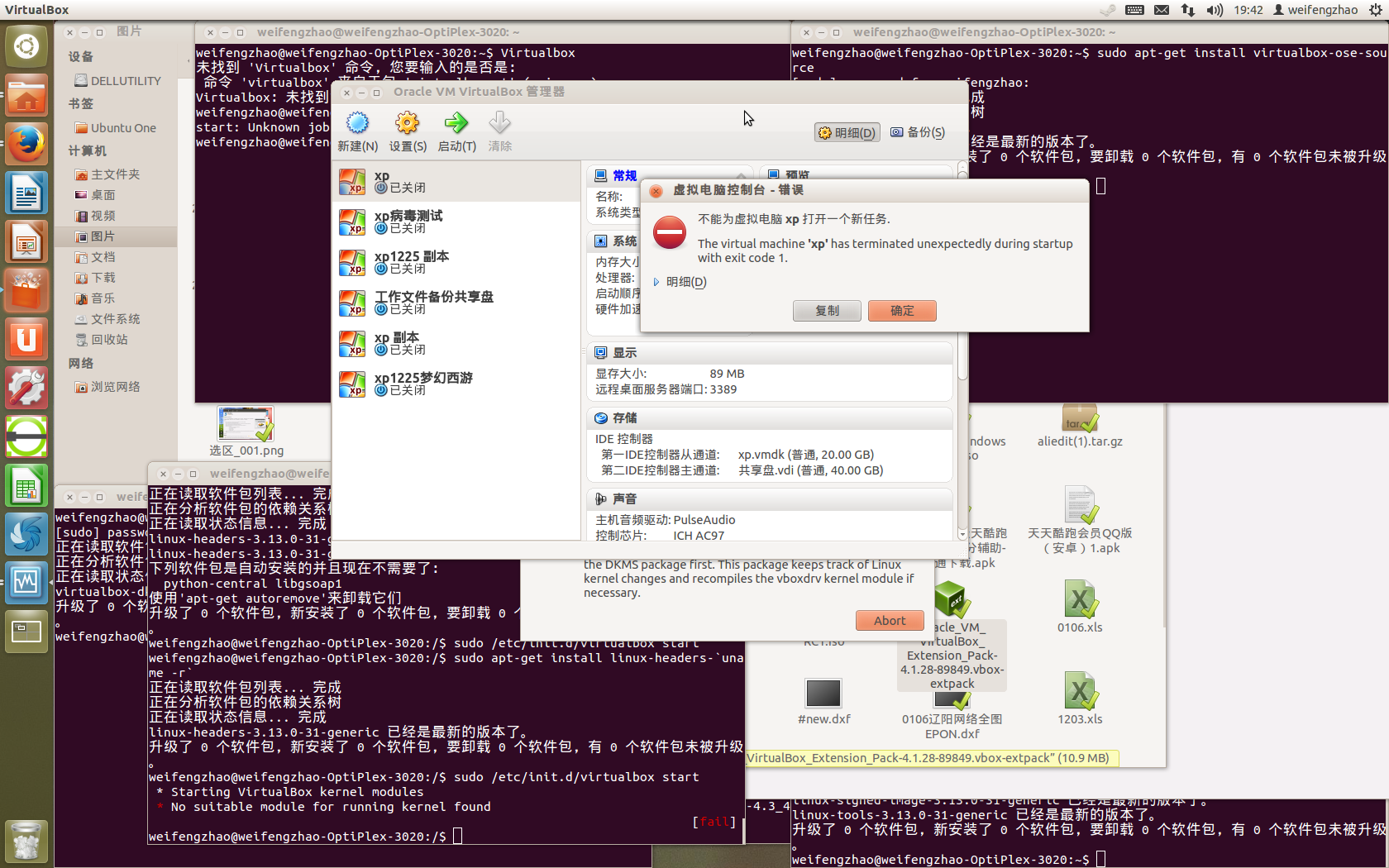Open the Trash in the launcher
This screenshot has width=1389, height=868.
pyautogui.click(x=26, y=842)
